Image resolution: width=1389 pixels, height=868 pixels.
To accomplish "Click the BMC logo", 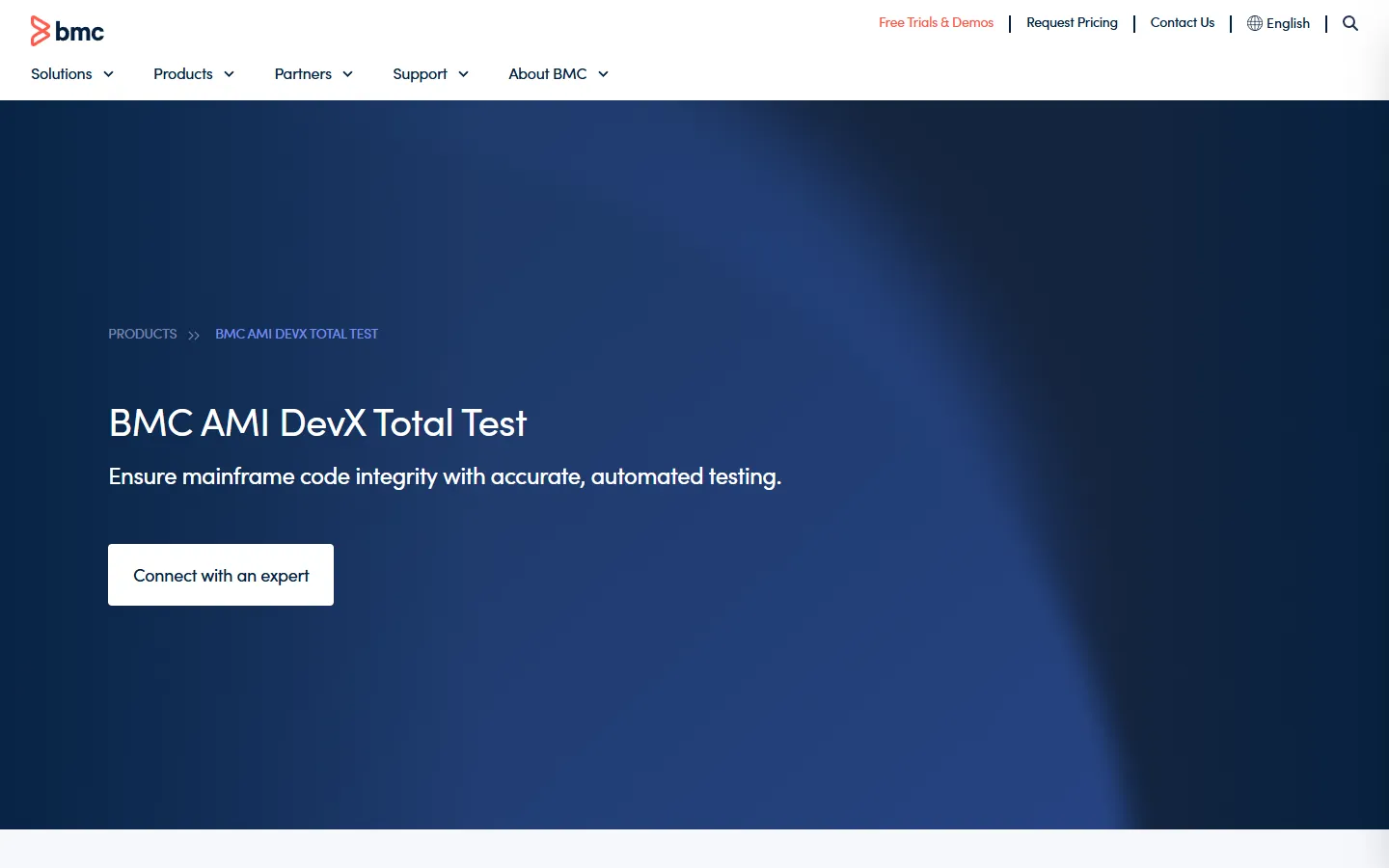I will [68, 31].
